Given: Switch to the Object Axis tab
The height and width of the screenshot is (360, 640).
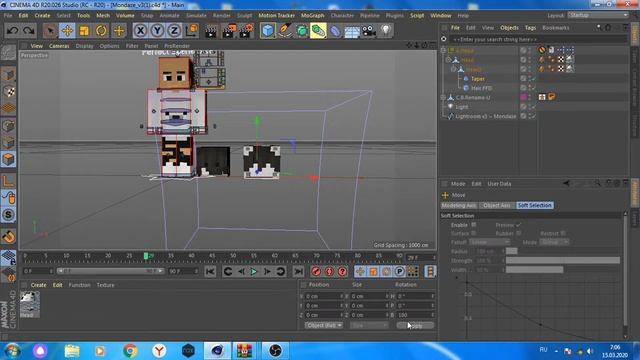Looking at the screenshot, I should (497, 205).
